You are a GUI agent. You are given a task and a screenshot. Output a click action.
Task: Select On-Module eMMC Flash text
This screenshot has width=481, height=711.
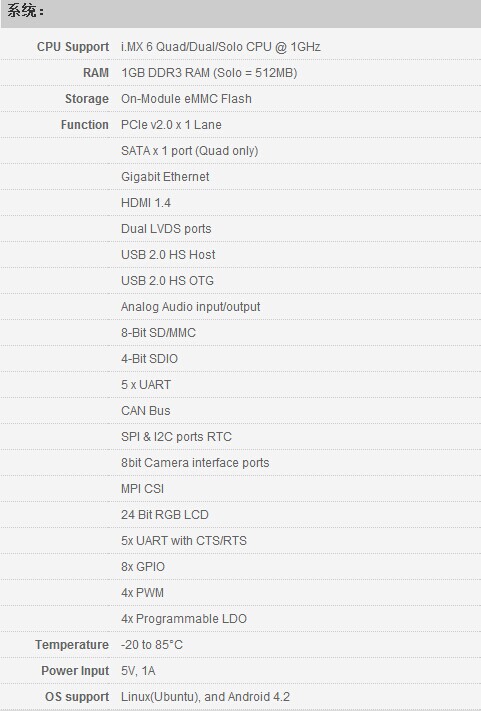(x=186, y=98)
